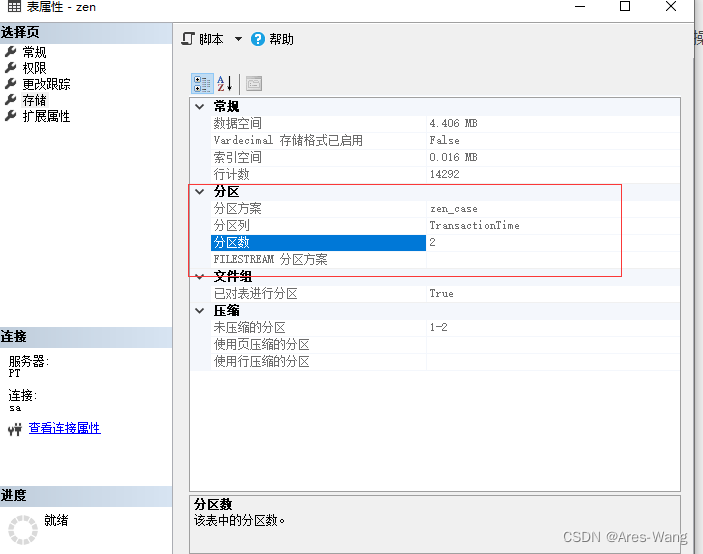Image resolution: width=703 pixels, height=554 pixels.
Task: Select the 索引空间 property row
Action: (445, 158)
